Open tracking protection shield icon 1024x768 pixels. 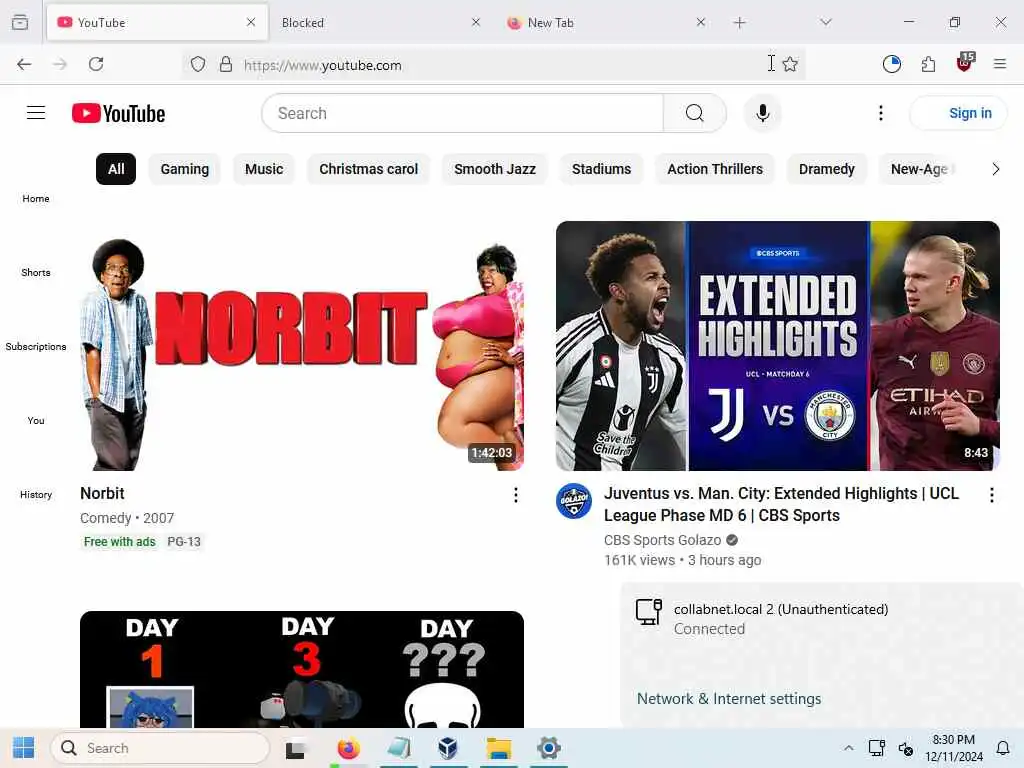(198, 64)
